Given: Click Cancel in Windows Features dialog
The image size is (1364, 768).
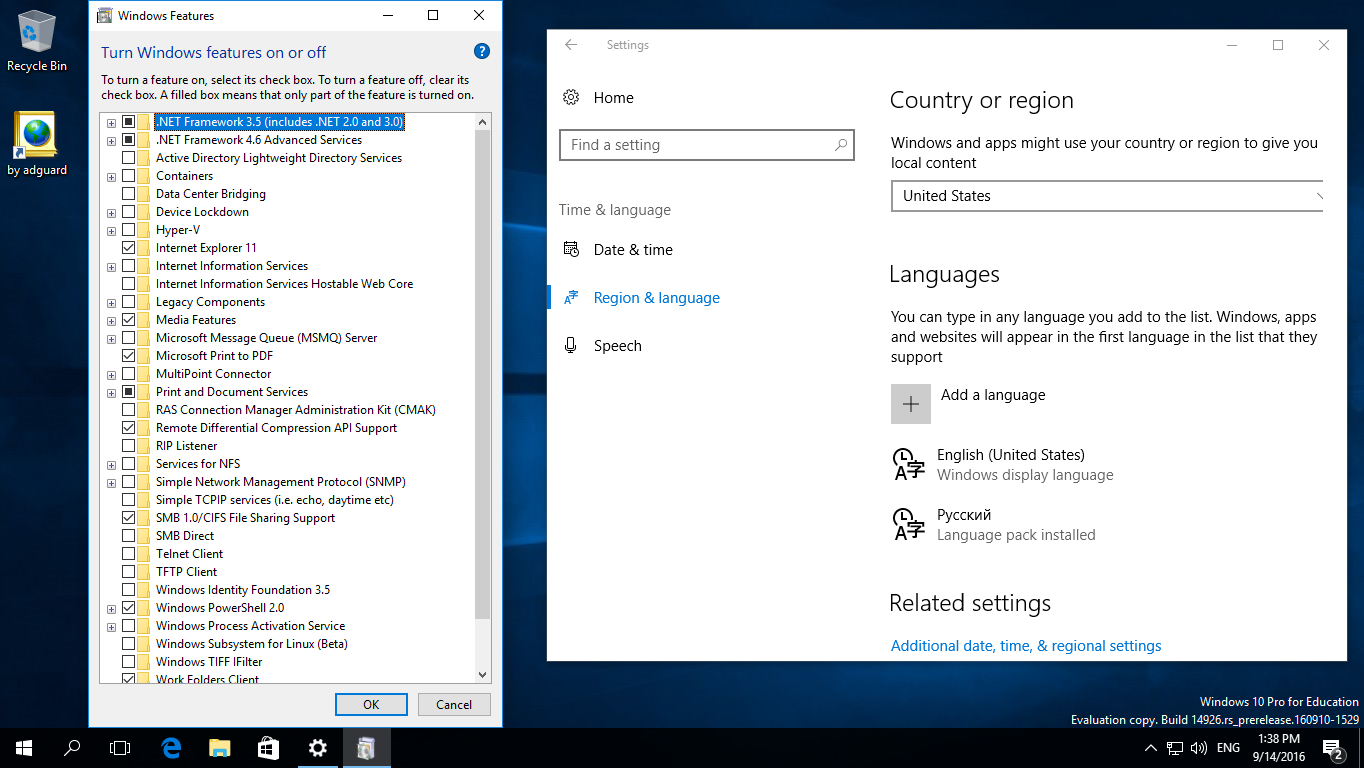Looking at the screenshot, I should 454,704.
